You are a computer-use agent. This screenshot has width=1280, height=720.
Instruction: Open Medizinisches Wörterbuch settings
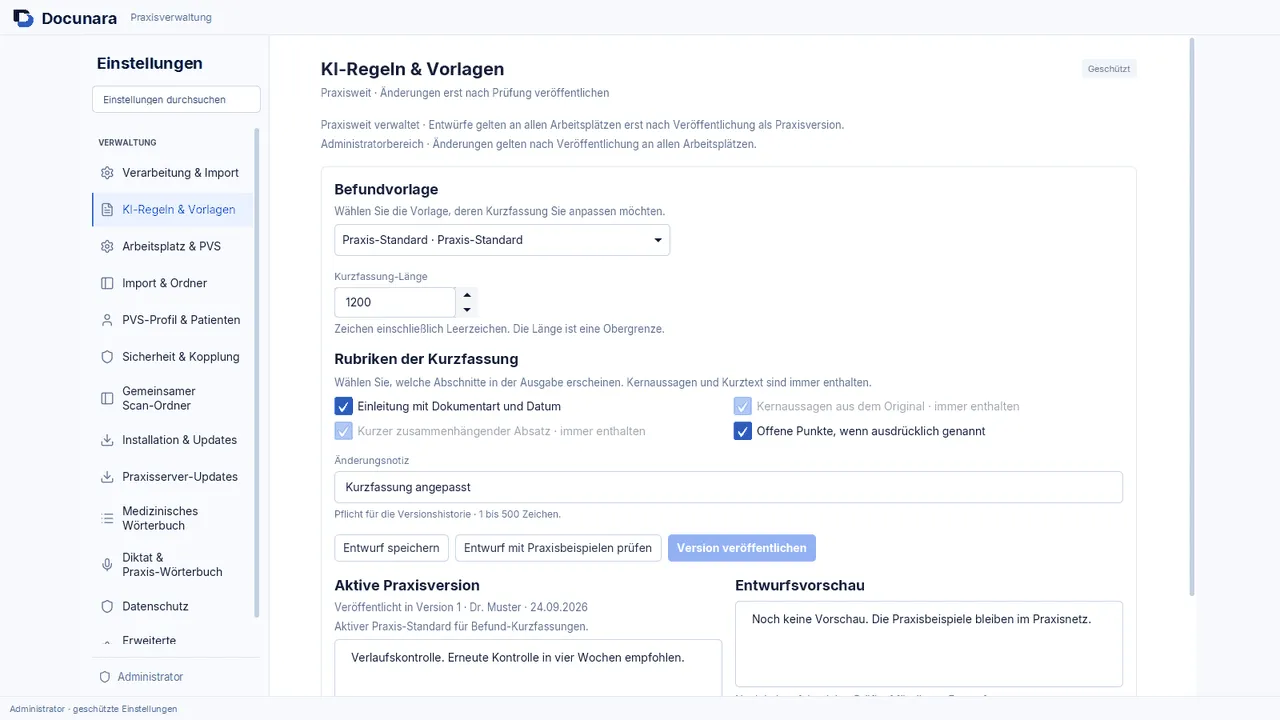pos(172,519)
